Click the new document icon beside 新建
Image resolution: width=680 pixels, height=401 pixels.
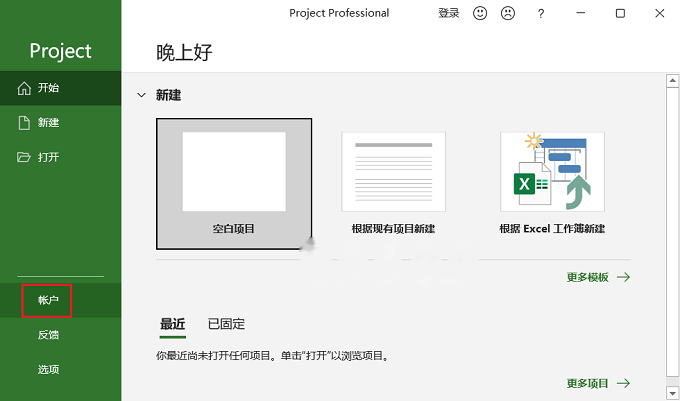(24, 123)
